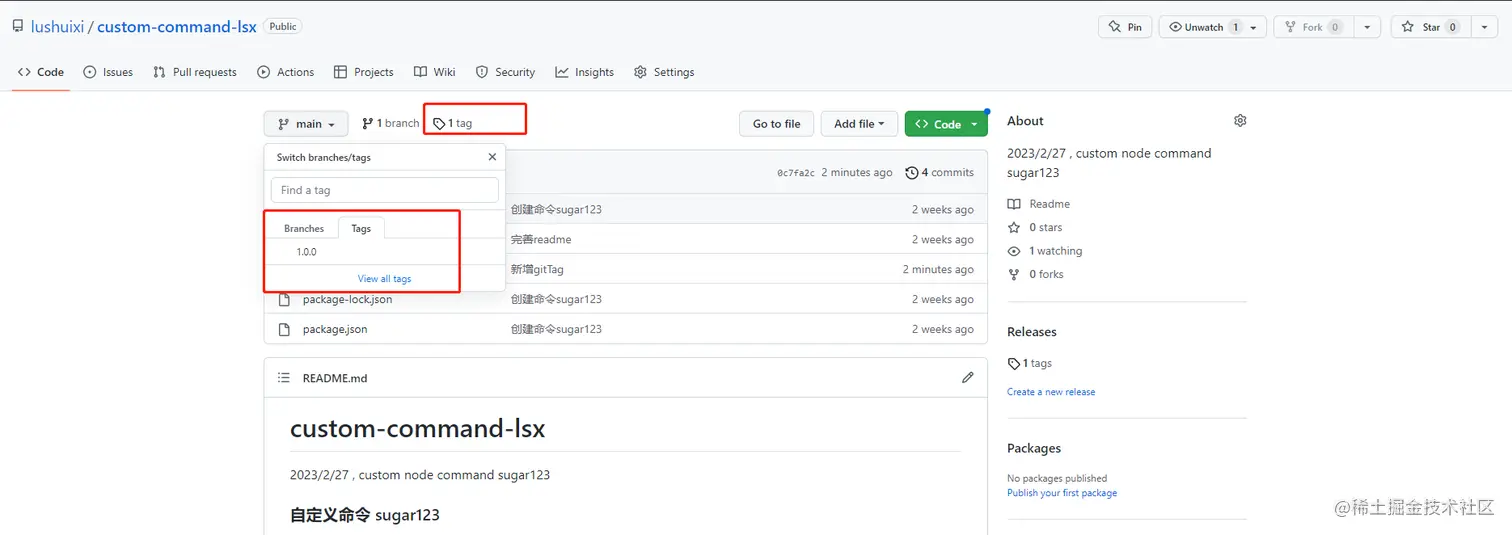
Task: Click the 1 watching link
Action: pyautogui.click(x=1045, y=251)
